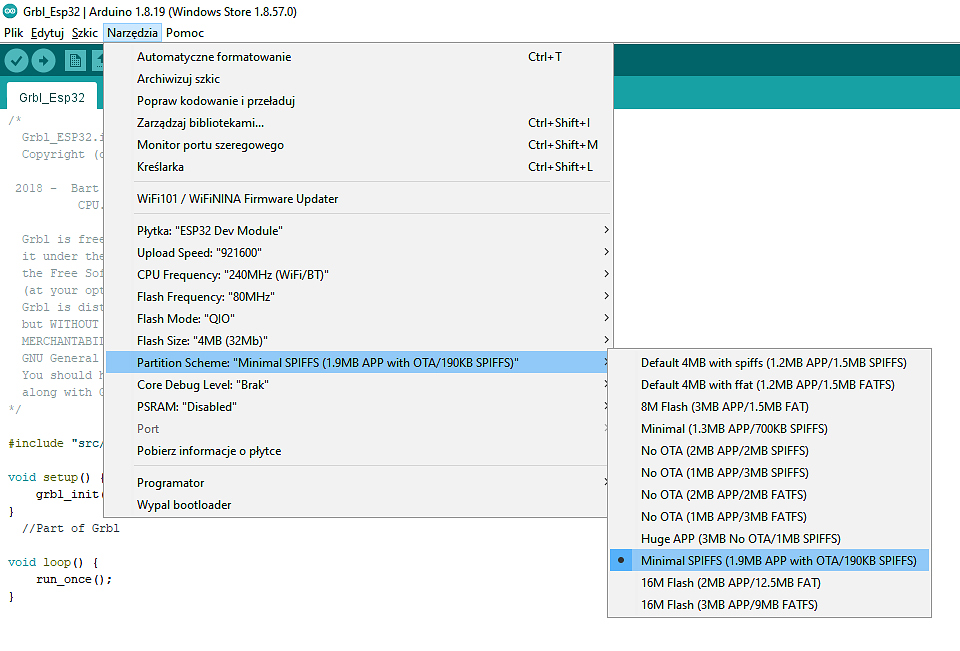Select Popraw kodowanie i przeładuj
The image size is (960, 651).
tap(358, 101)
